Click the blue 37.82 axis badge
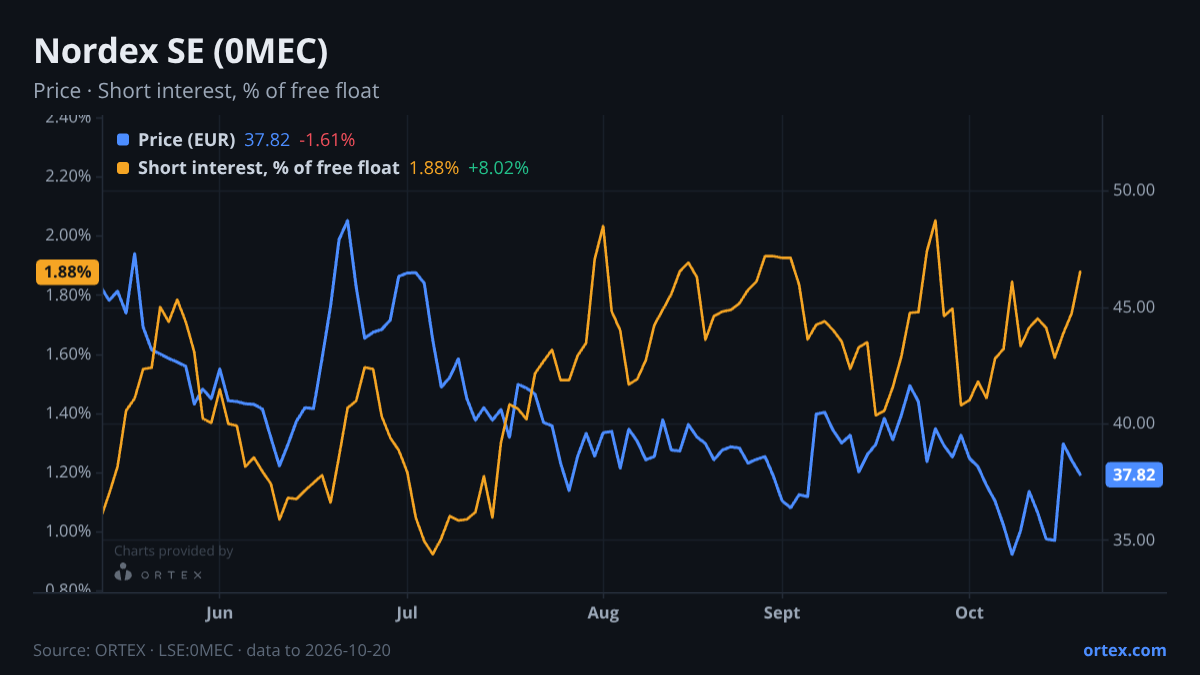This screenshot has width=1200, height=675. (1134, 475)
